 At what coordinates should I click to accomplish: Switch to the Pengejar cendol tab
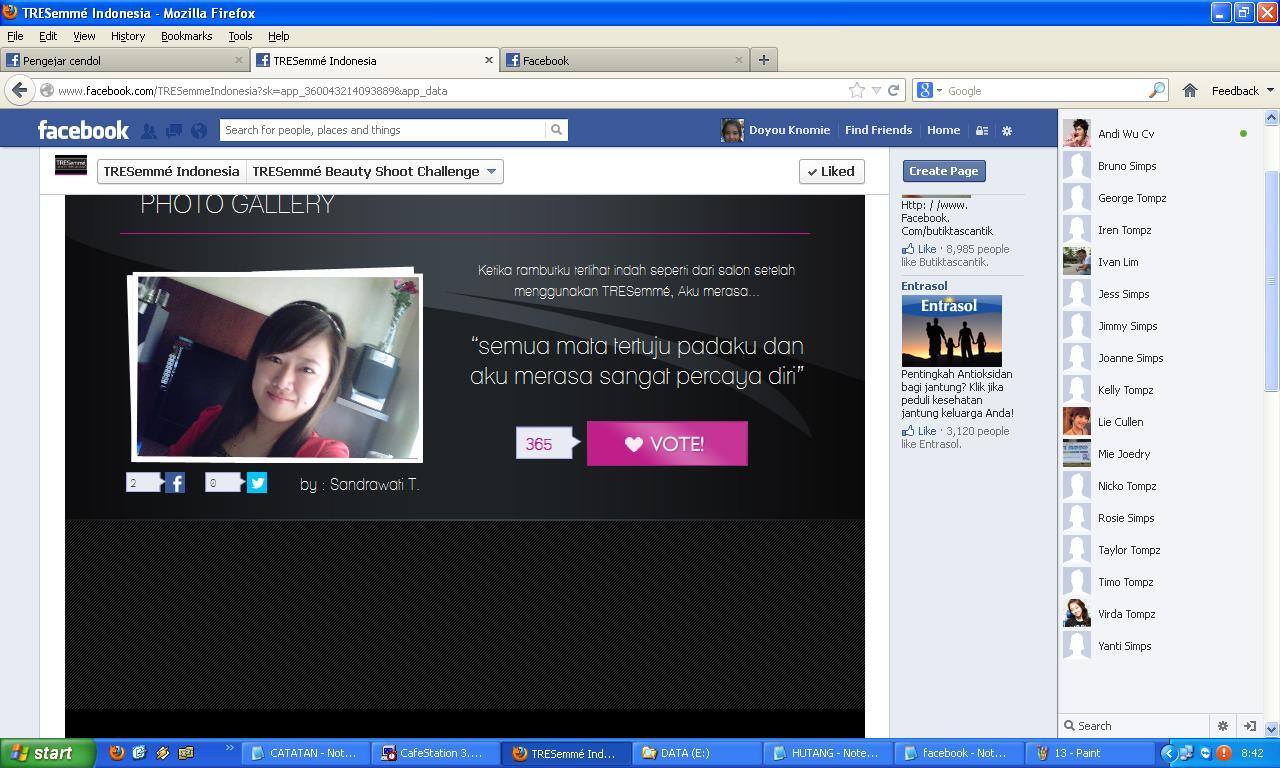(x=124, y=60)
